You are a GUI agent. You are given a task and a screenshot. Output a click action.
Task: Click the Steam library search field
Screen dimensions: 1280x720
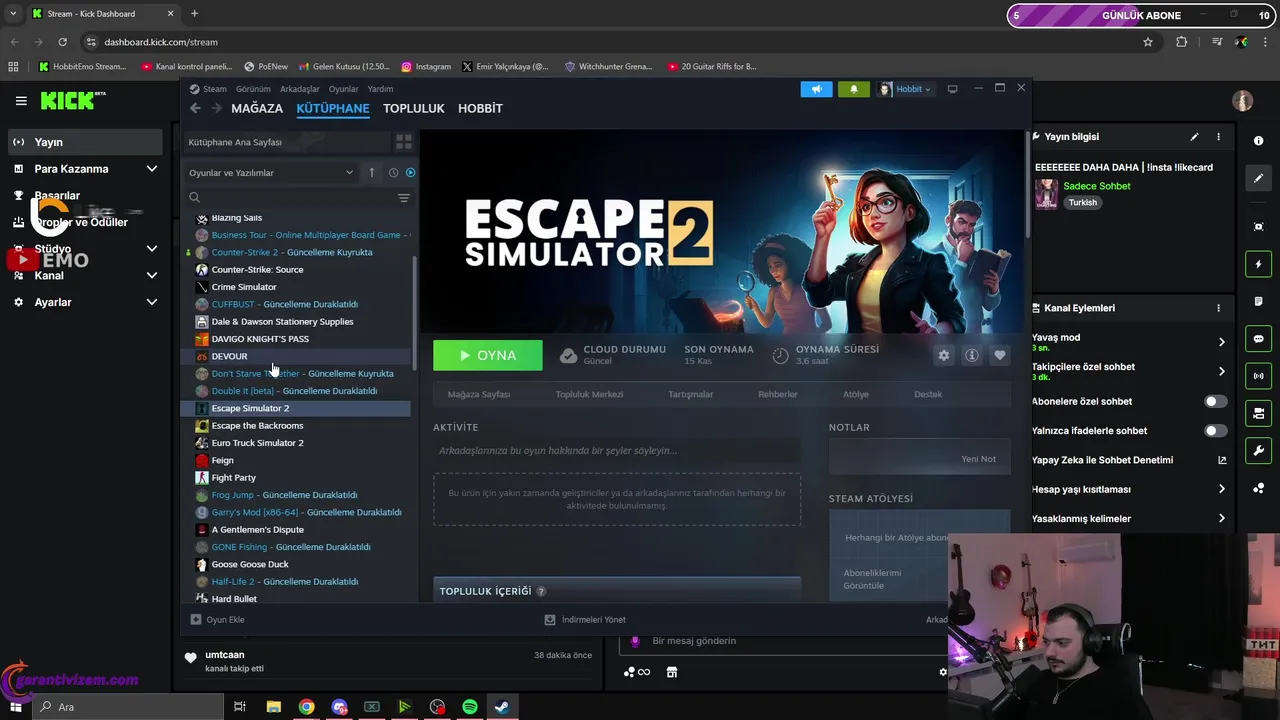tap(290, 198)
